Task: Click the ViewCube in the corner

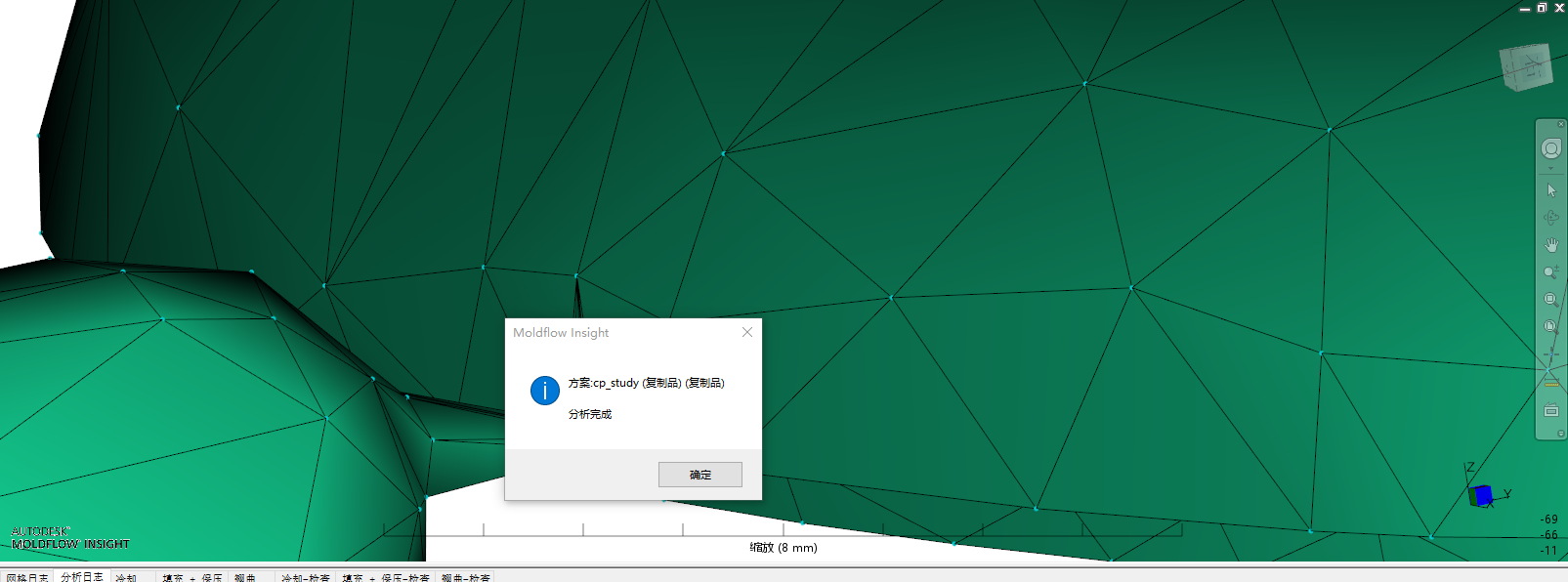Action: coord(1525,66)
